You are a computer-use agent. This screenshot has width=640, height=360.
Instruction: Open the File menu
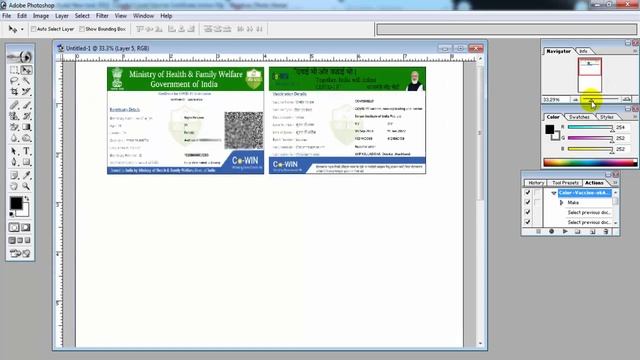pos(7,16)
